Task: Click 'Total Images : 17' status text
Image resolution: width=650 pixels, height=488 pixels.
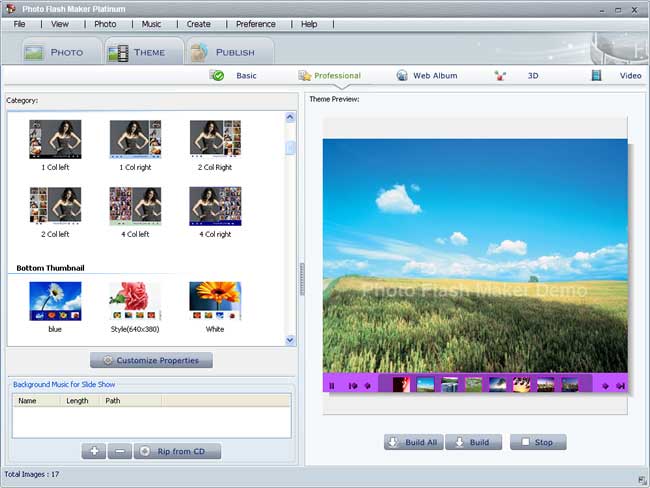Action: point(32,474)
